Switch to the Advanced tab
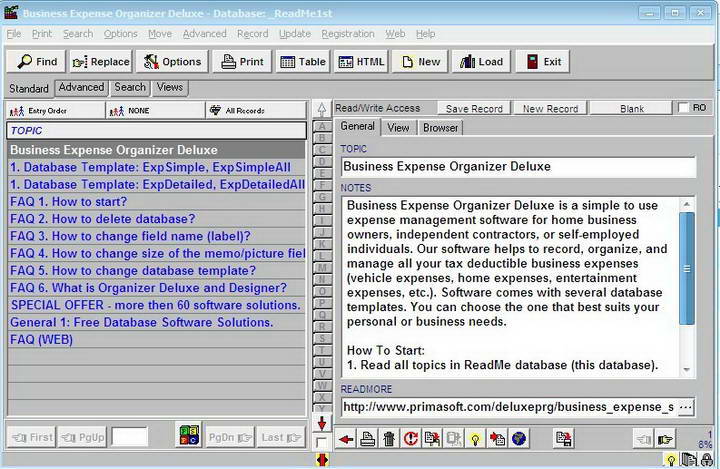The image size is (720, 469). [81, 87]
